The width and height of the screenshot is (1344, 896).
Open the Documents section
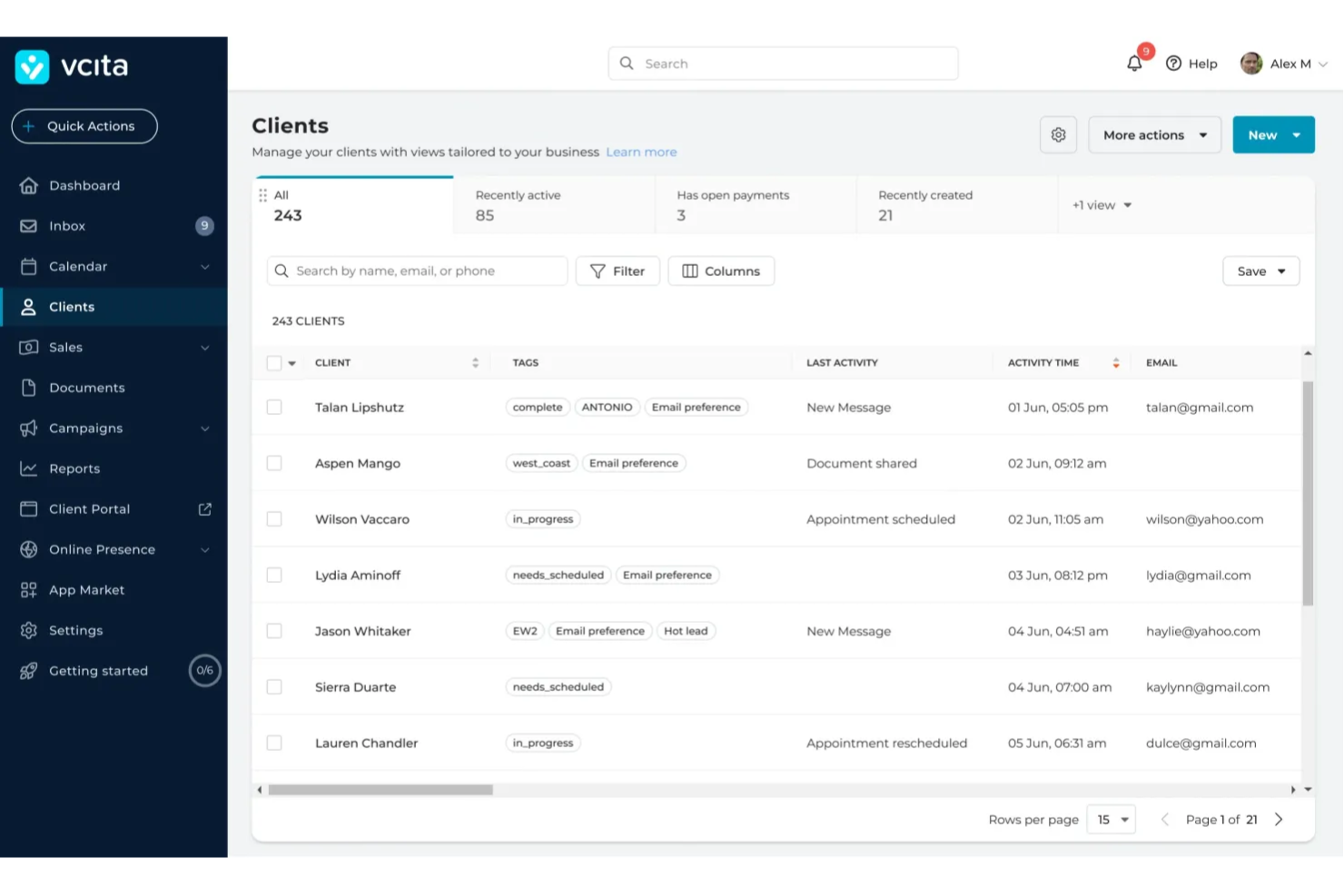86,387
